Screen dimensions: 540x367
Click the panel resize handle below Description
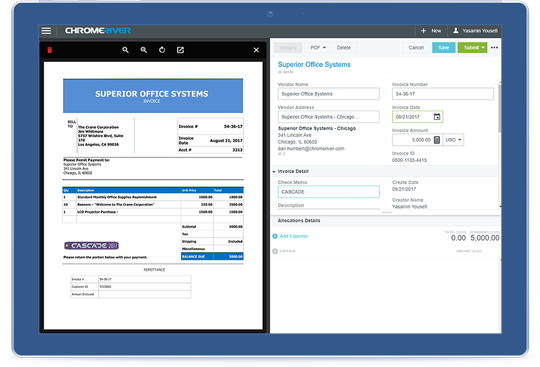click(x=386, y=212)
